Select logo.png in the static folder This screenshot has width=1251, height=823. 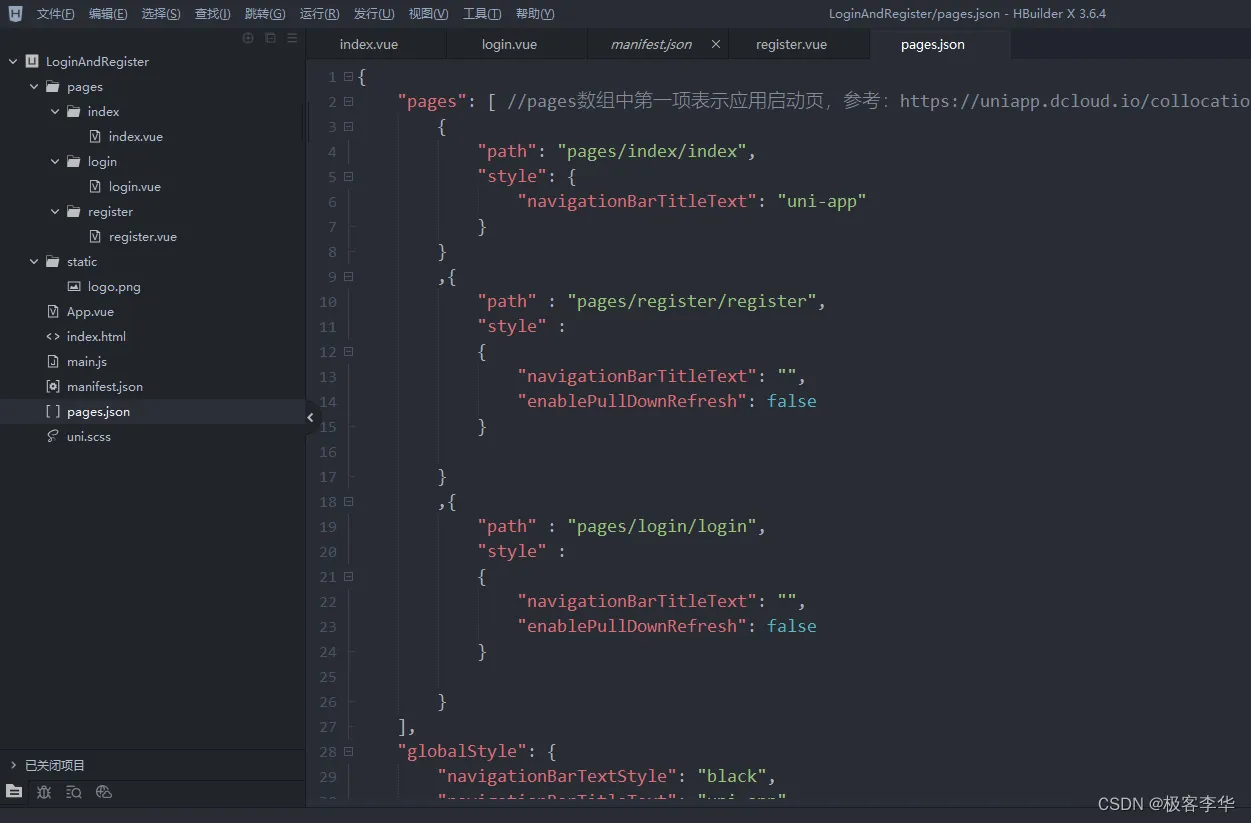tap(114, 287)
